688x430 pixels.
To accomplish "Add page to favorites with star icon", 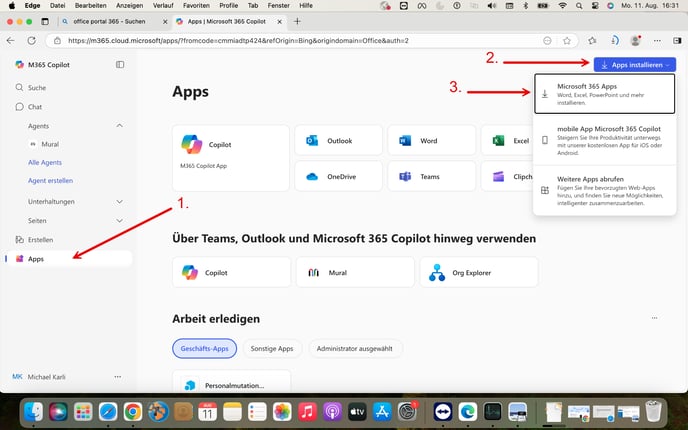I will point(567,41).
